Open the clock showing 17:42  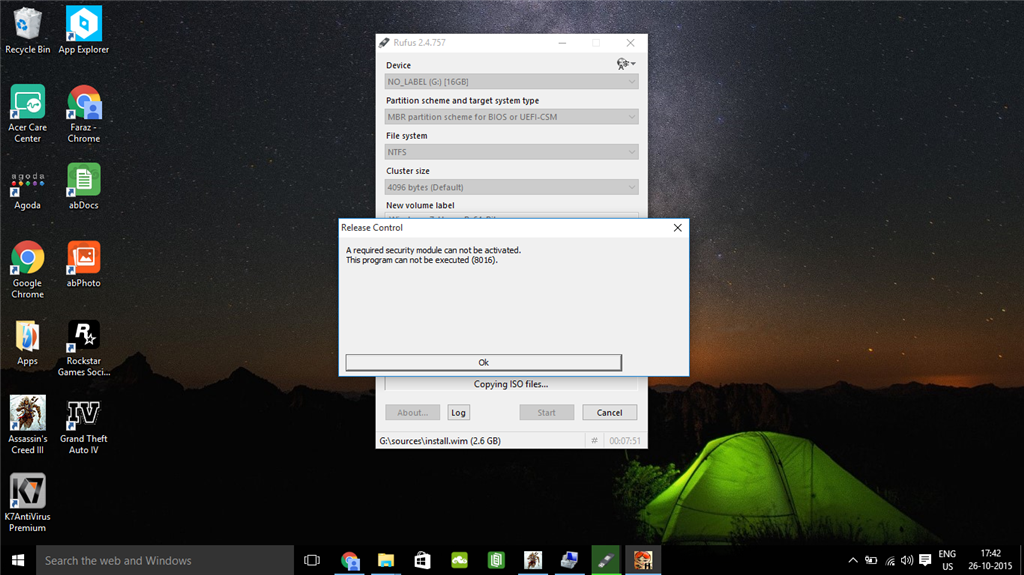[x=990, y=560]
